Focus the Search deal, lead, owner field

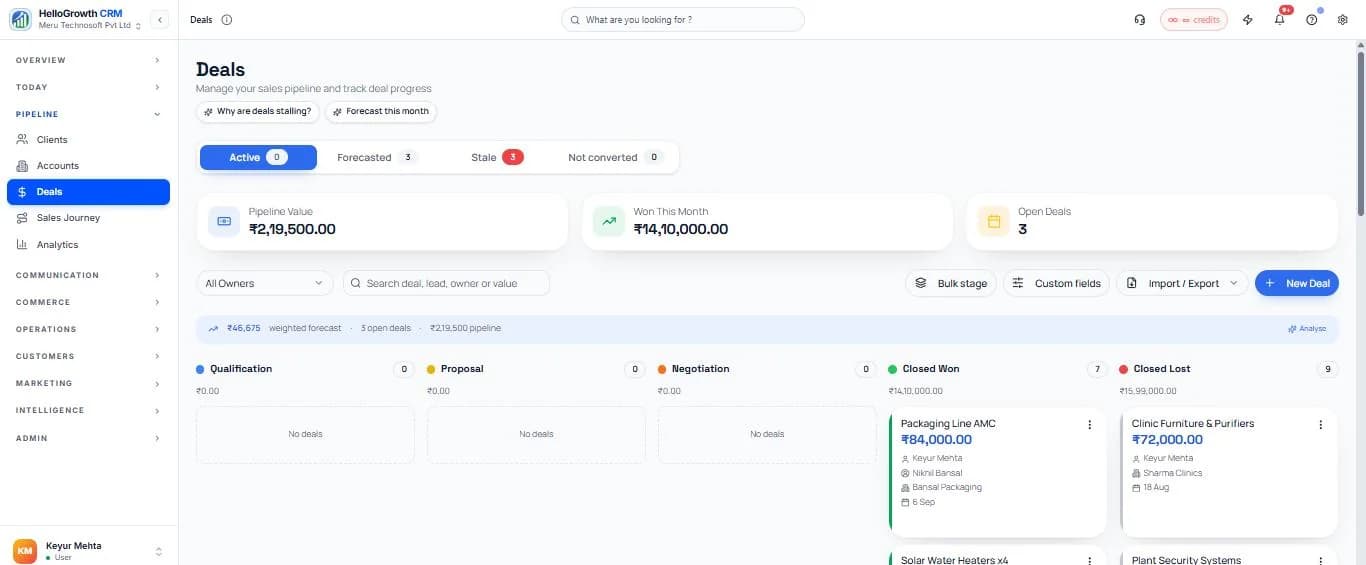(x=446, y=283)
